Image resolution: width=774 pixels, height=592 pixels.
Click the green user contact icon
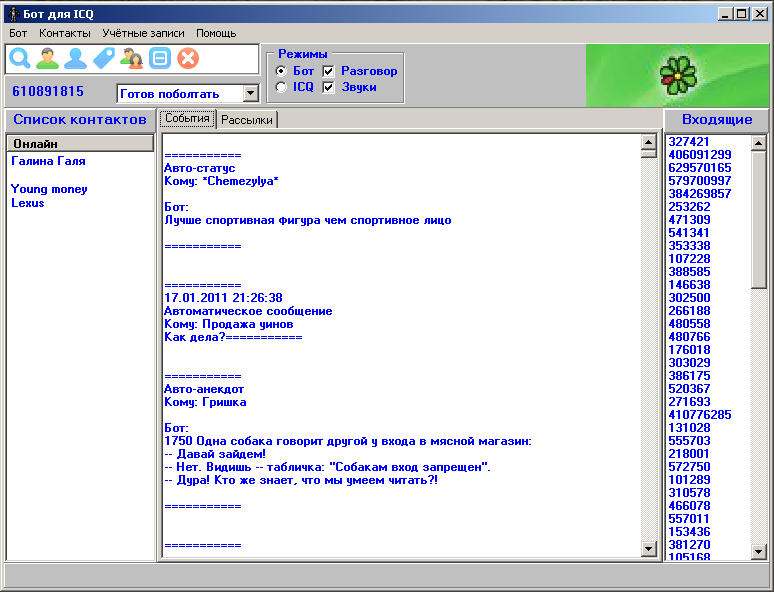47,58
